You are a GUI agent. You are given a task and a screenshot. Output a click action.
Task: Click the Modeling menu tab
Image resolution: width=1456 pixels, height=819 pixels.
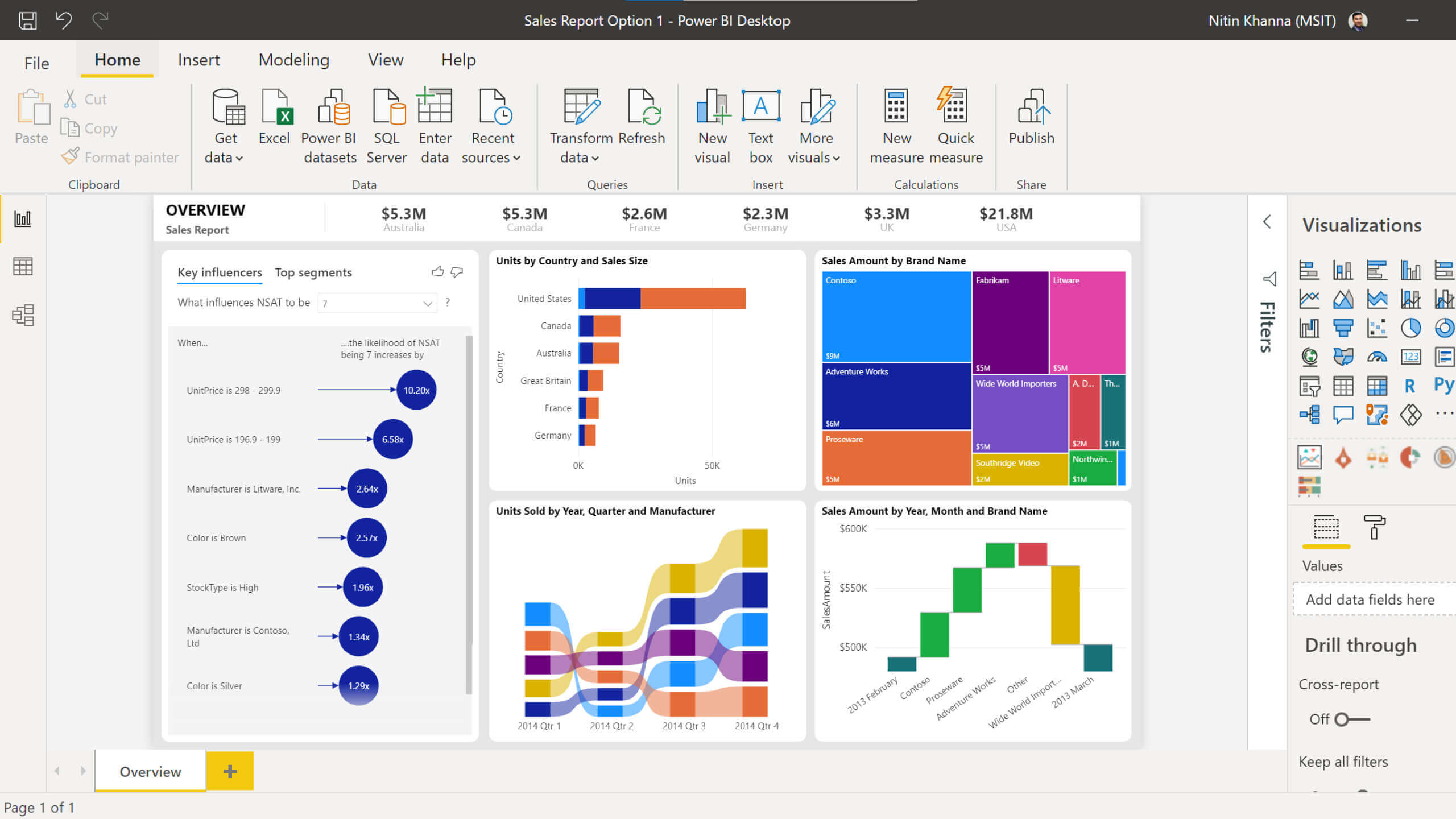tap(294, 60)
